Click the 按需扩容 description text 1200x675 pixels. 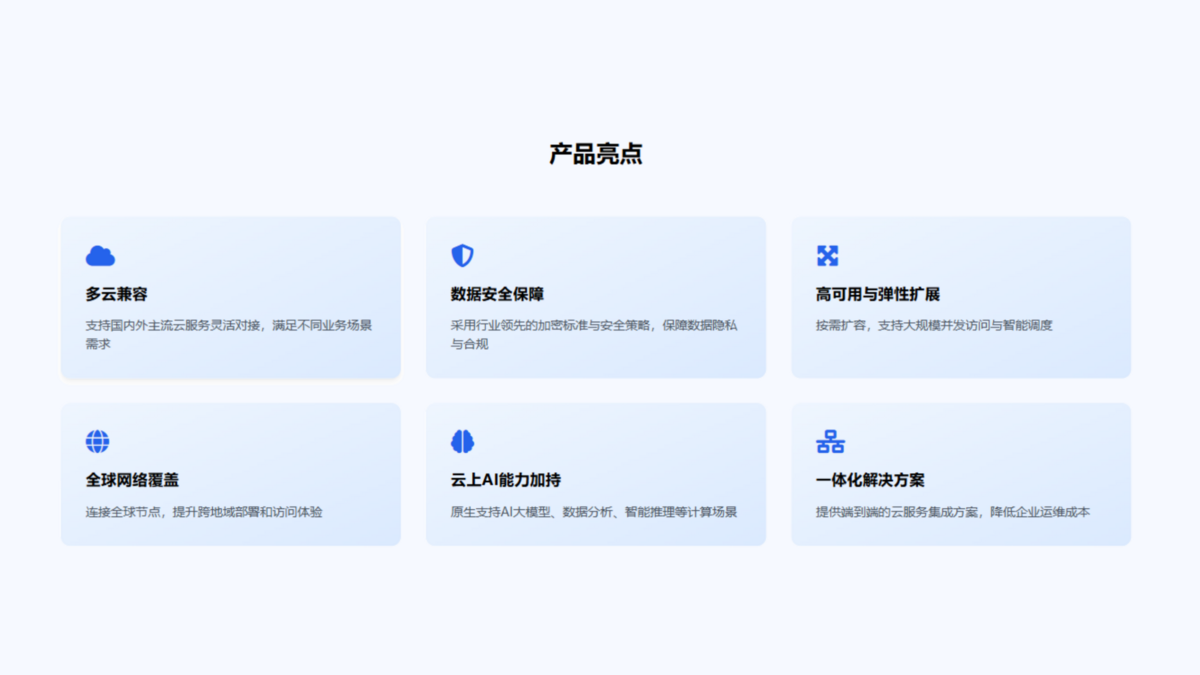point(934,325)
